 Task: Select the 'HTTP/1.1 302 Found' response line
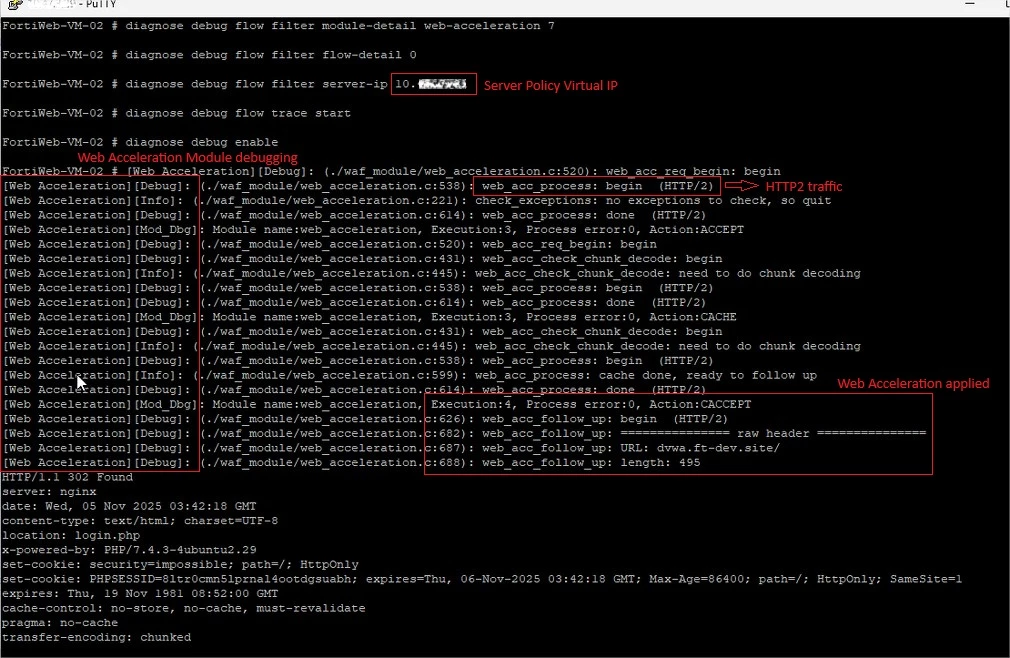tap(68, 477)
